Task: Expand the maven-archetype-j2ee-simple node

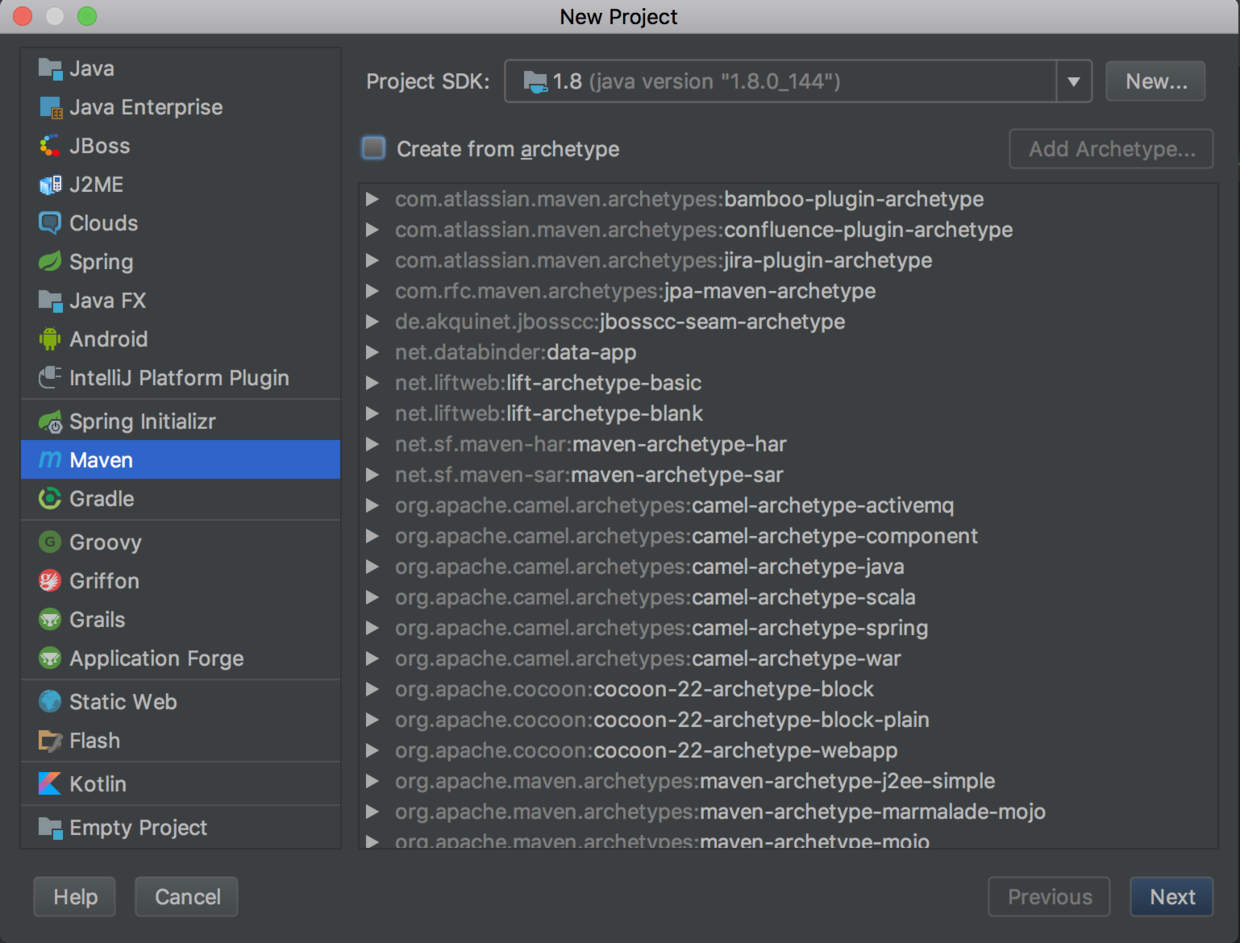Action: click(373, 781)
